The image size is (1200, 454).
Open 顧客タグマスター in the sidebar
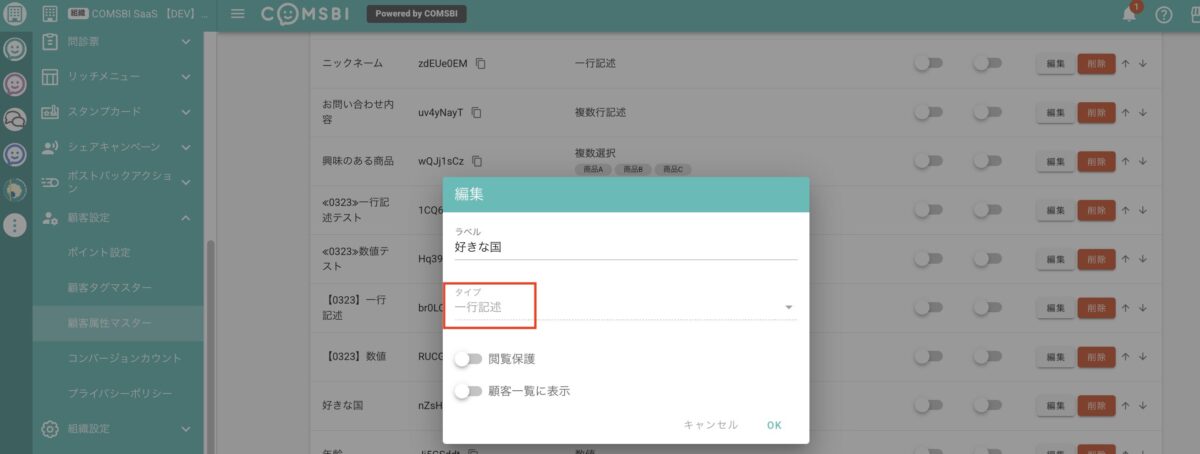(x=110, y=288)
